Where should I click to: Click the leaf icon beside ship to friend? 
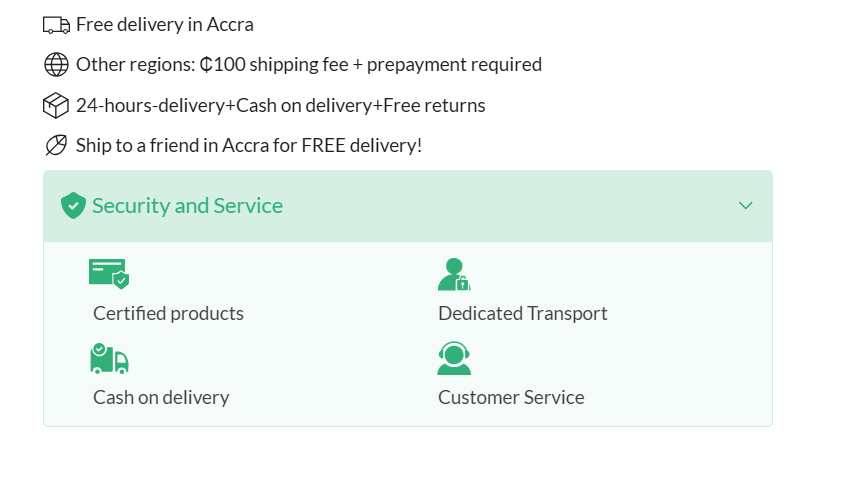[56, 145]
